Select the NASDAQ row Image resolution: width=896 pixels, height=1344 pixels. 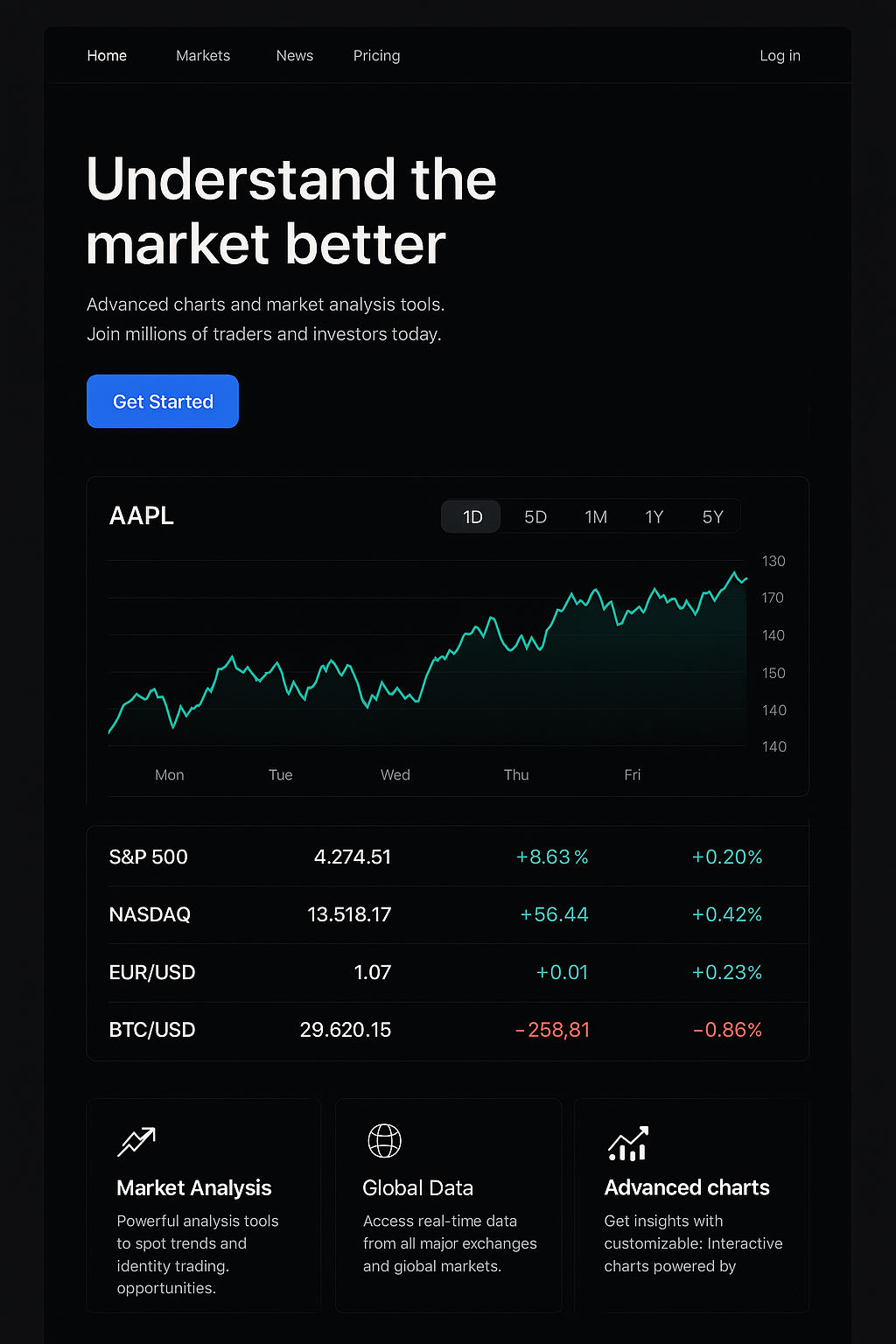click(448, 914)
